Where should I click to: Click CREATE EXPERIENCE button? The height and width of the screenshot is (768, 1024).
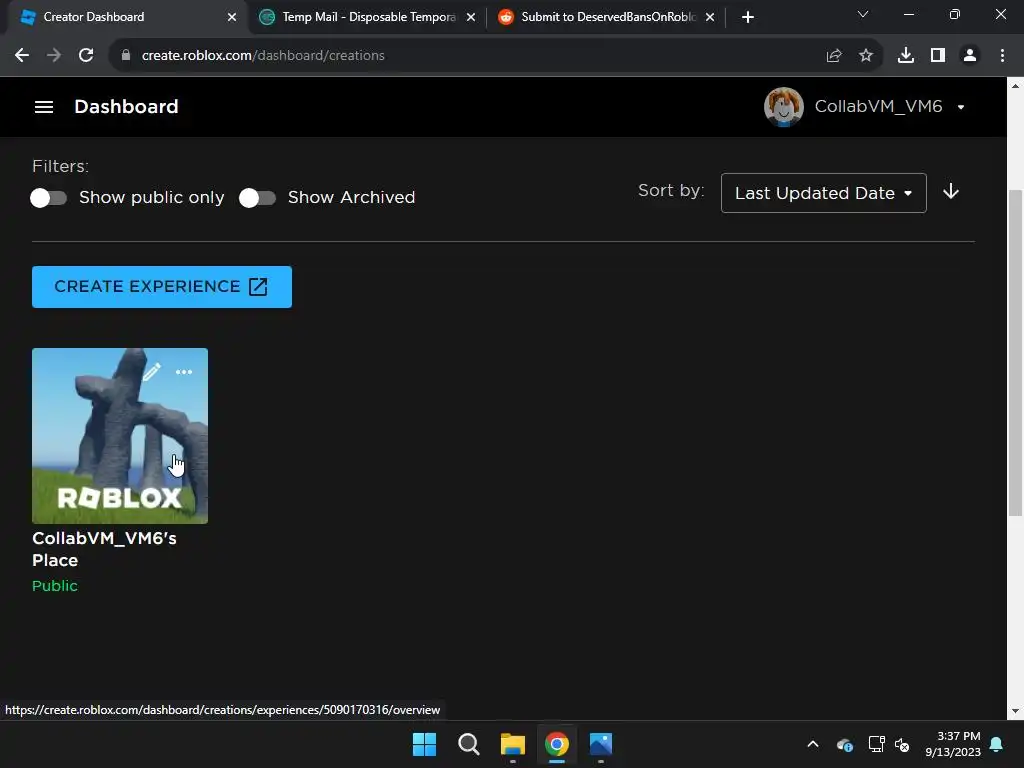162,287
